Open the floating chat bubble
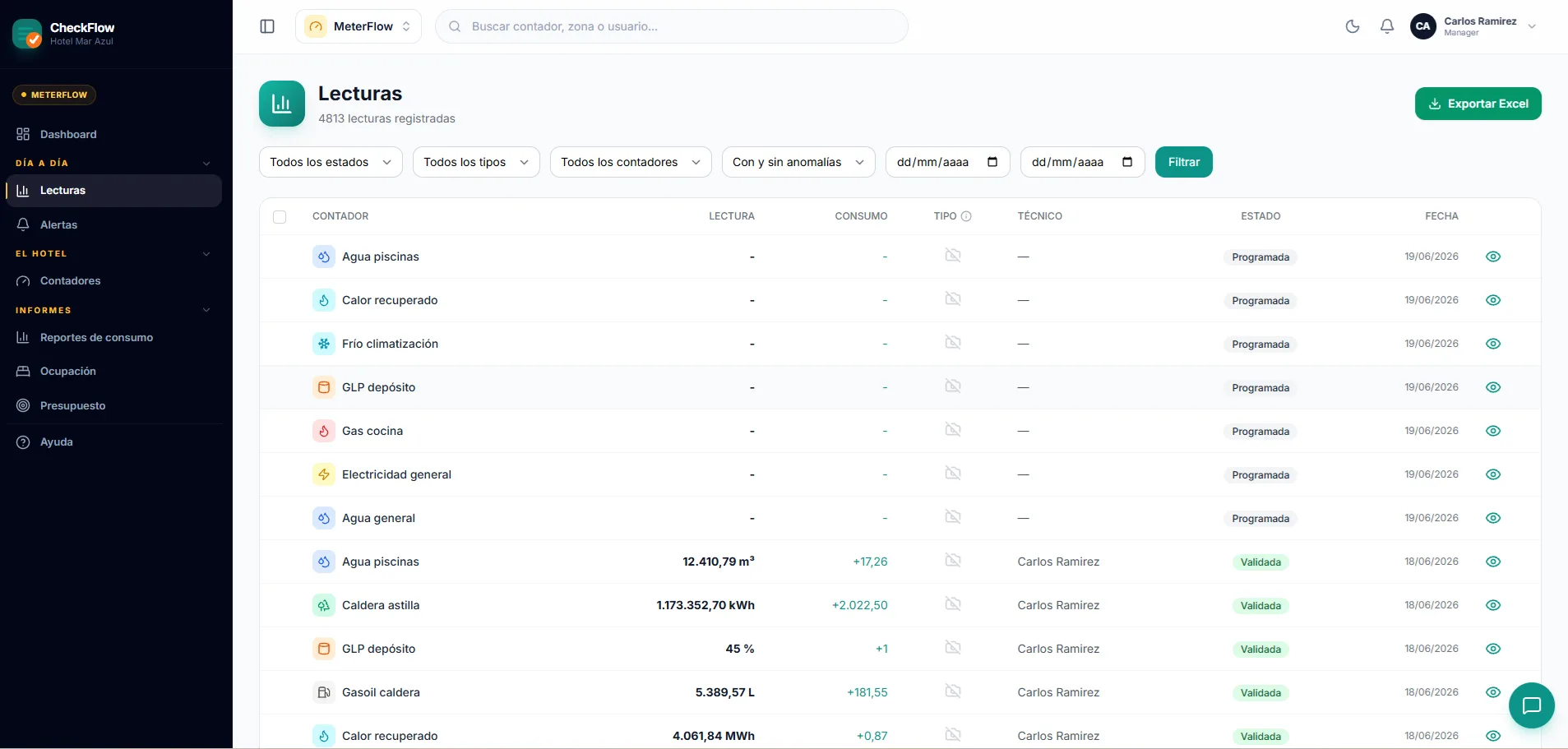 pos(1531,705)
